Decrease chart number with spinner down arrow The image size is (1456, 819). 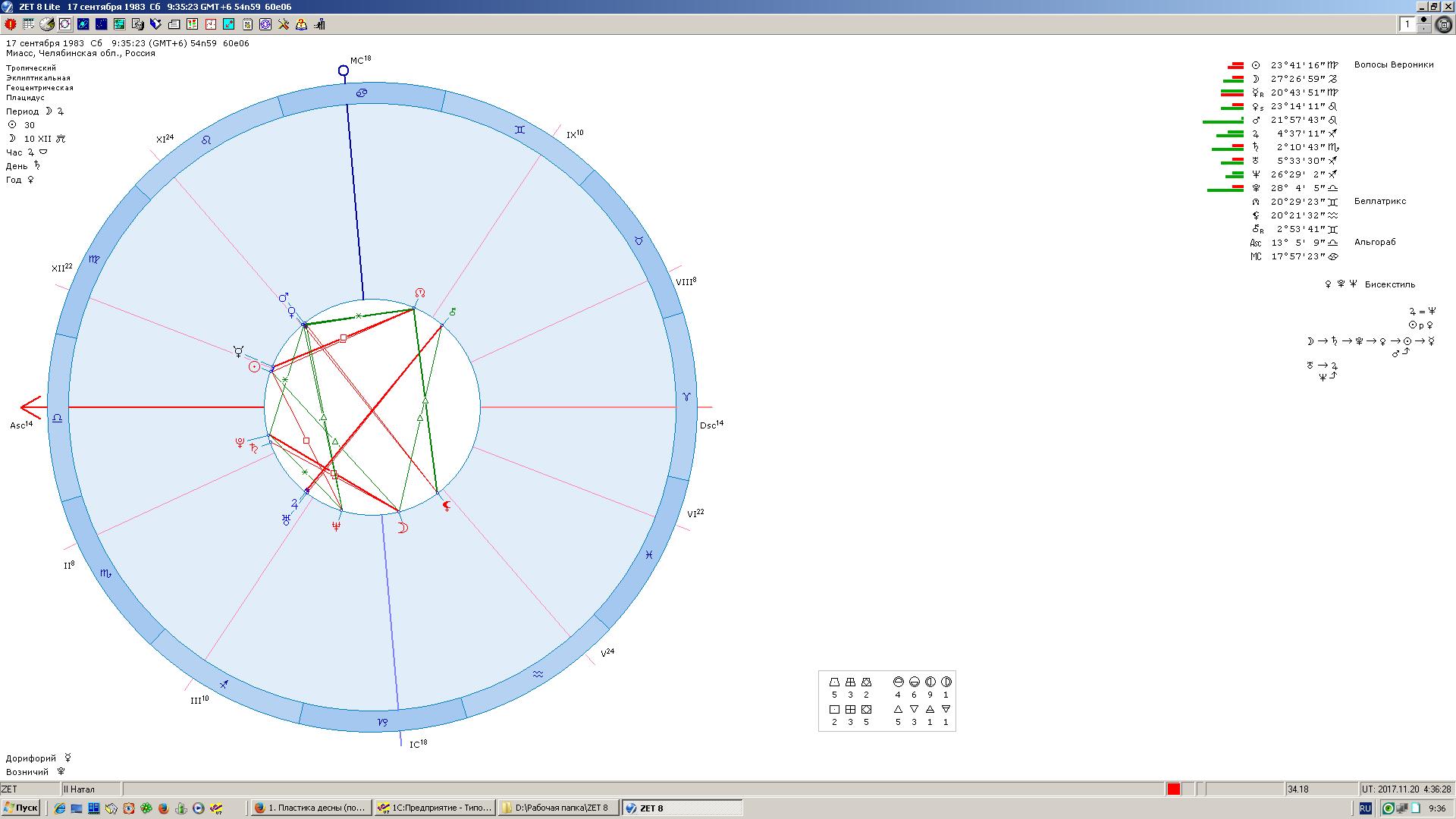(x=1423, y=29)
